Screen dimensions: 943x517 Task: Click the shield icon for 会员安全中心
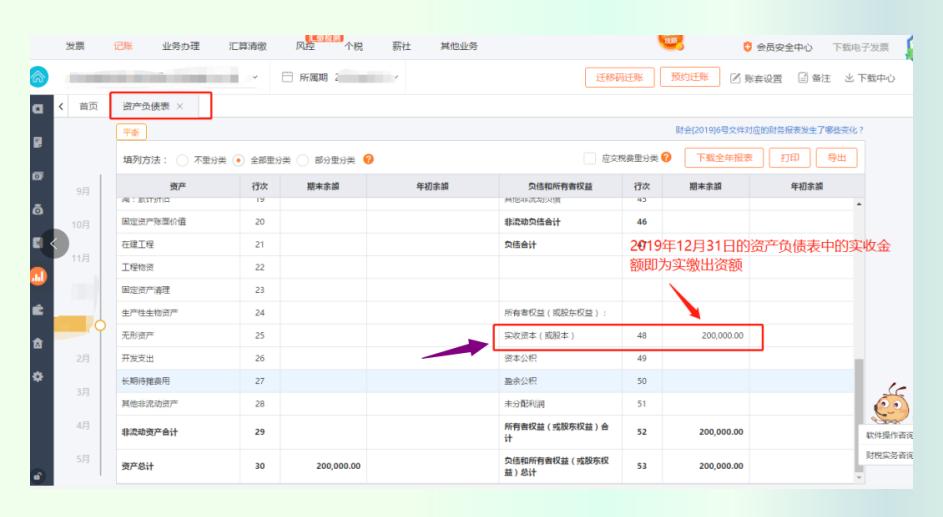click(x=748, y=46)
